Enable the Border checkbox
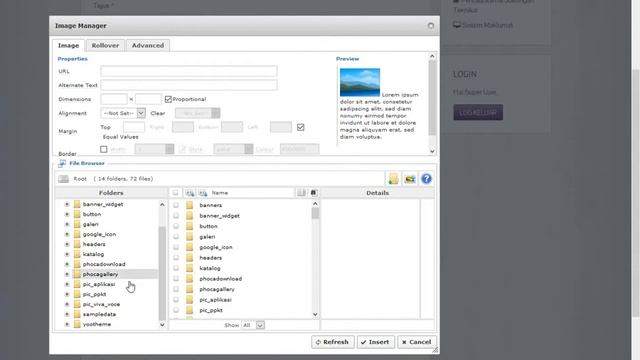This screenshot has height=360, width=640. pyautogui.click(x=104, y=149)
